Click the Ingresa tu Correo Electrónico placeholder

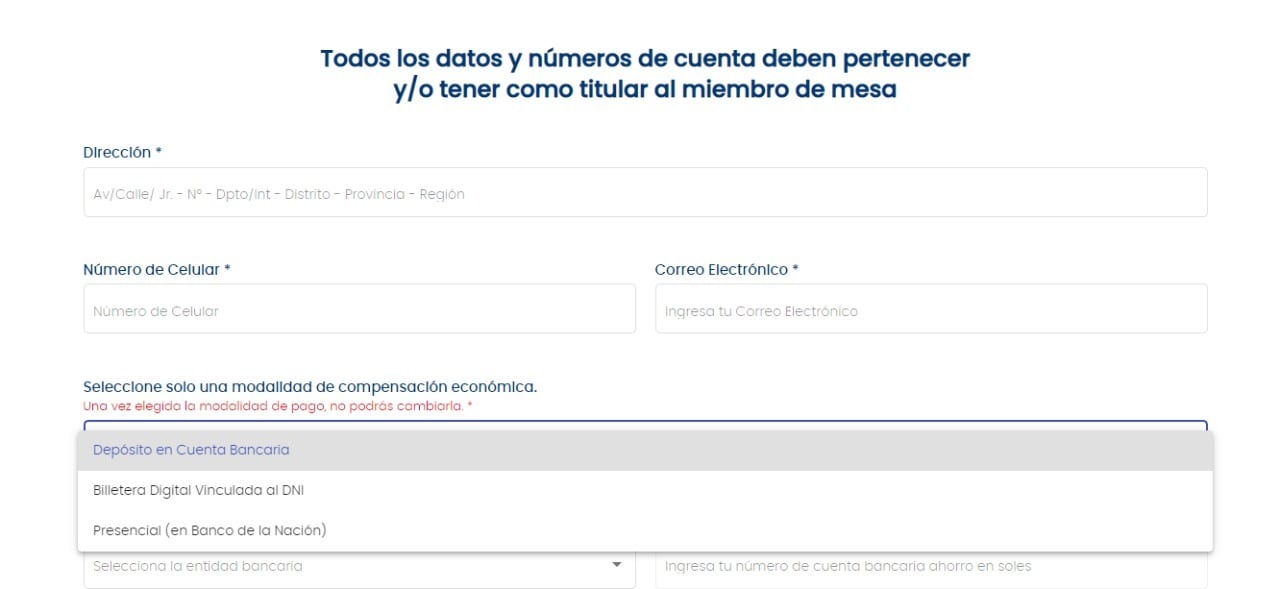(761, 311)
